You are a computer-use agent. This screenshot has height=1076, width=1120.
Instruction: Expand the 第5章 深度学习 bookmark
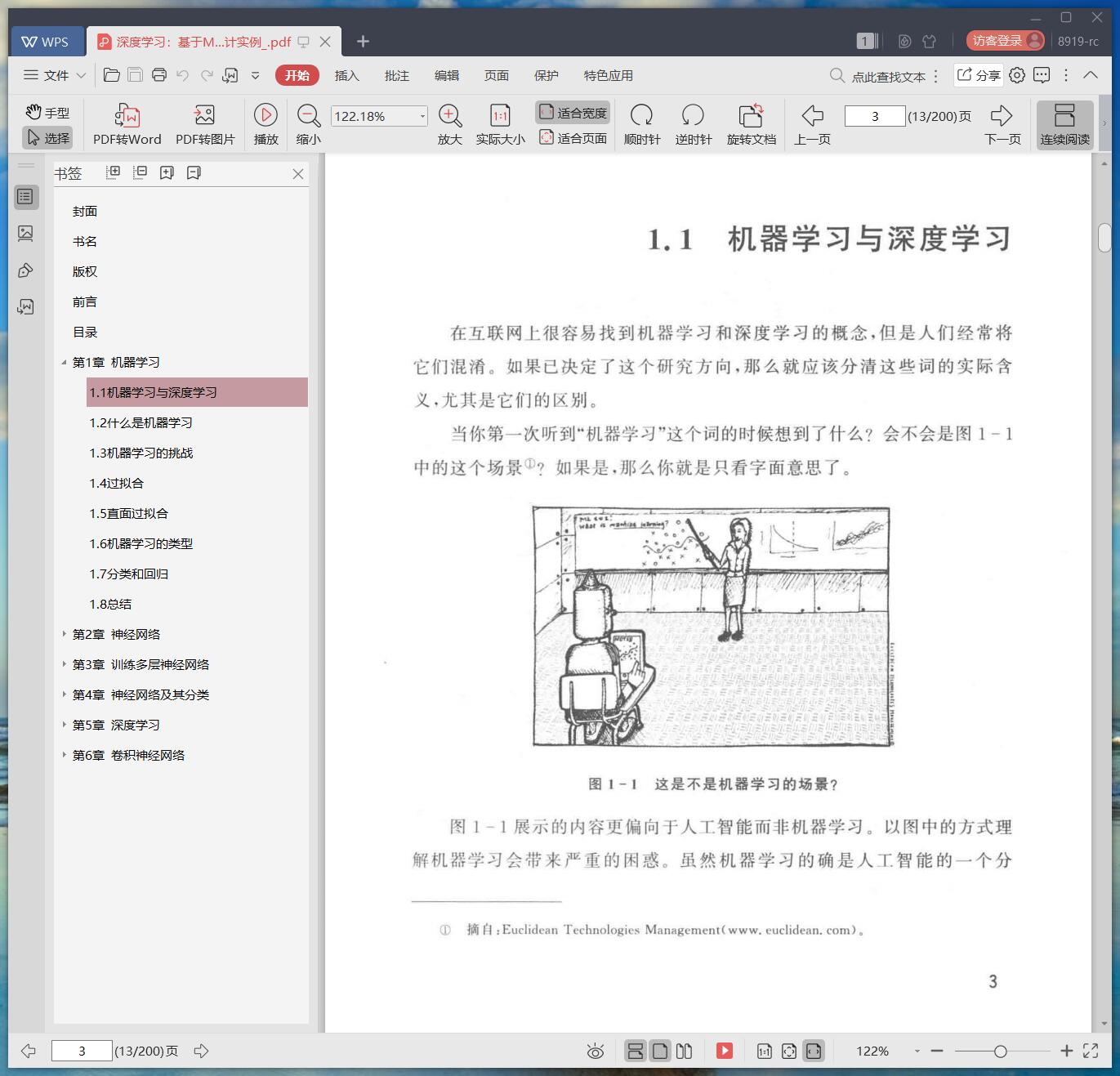tap(64, 724)
